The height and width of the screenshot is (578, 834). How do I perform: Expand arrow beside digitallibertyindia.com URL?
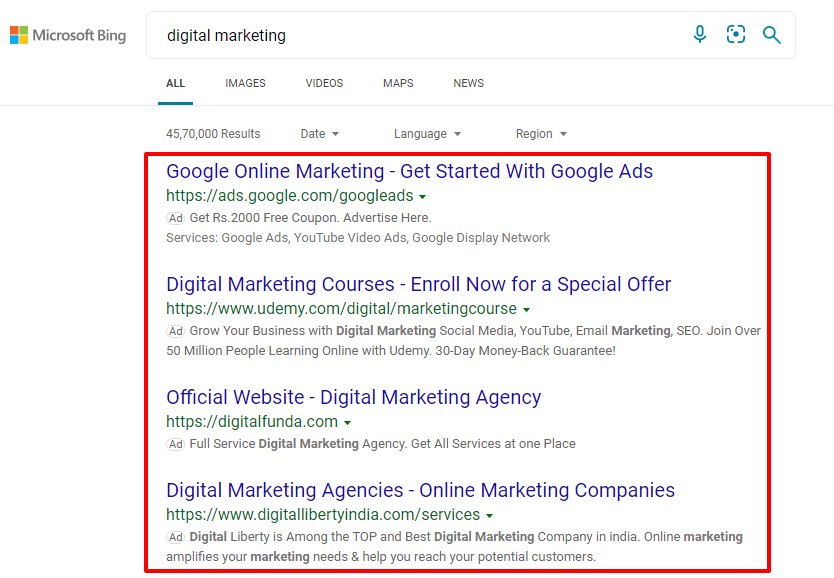pos(490,516)
